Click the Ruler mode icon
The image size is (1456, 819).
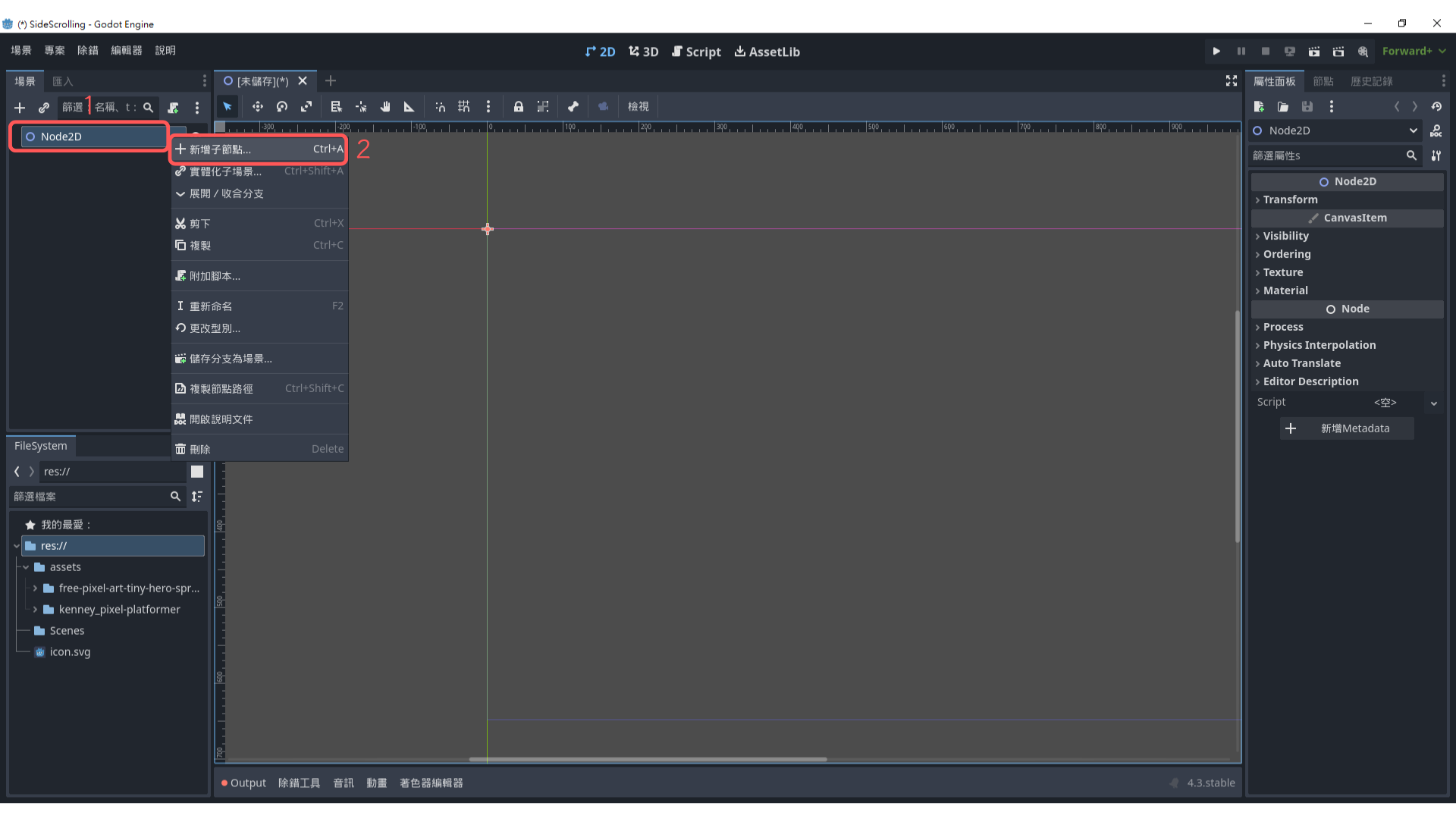(x=409, y=107)
